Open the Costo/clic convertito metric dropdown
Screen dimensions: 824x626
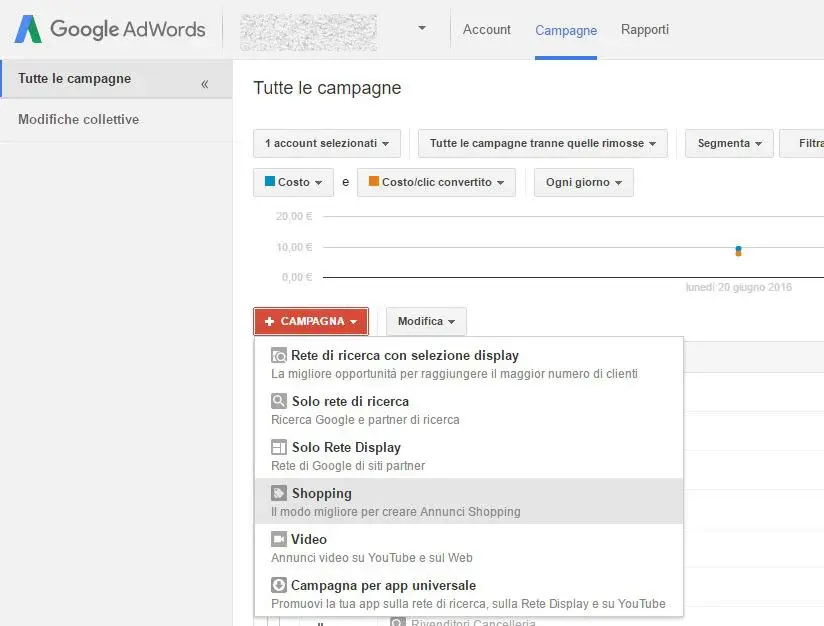click(x=436, y=182)
